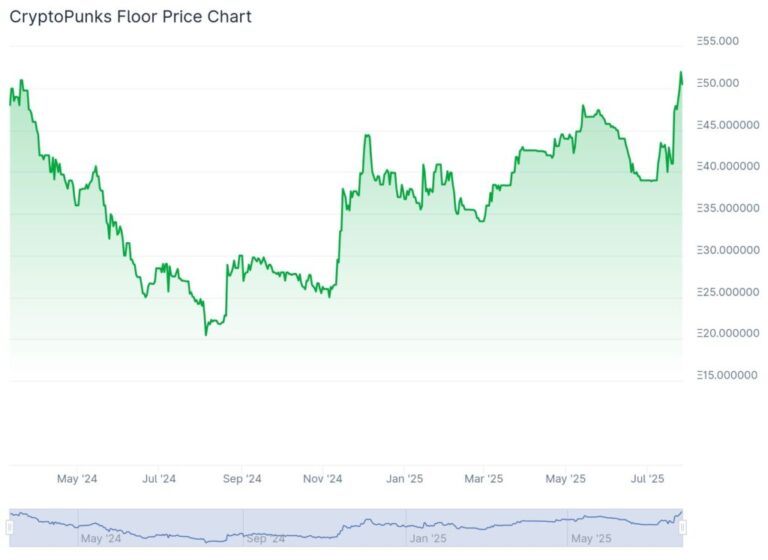Viewport: 768px width, 560px height.
Task: Click the Ξ35.000000 price axis label
Action: coord(728,208)
